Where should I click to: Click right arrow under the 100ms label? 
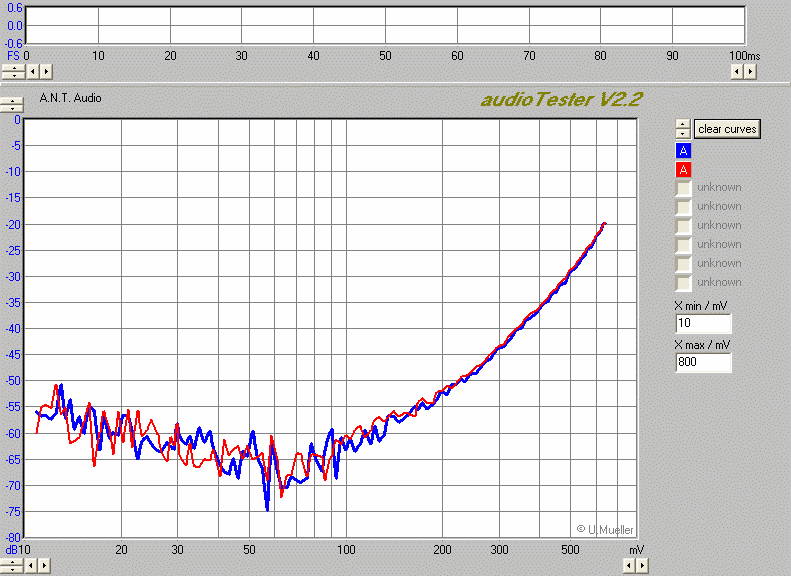[750, 72]
